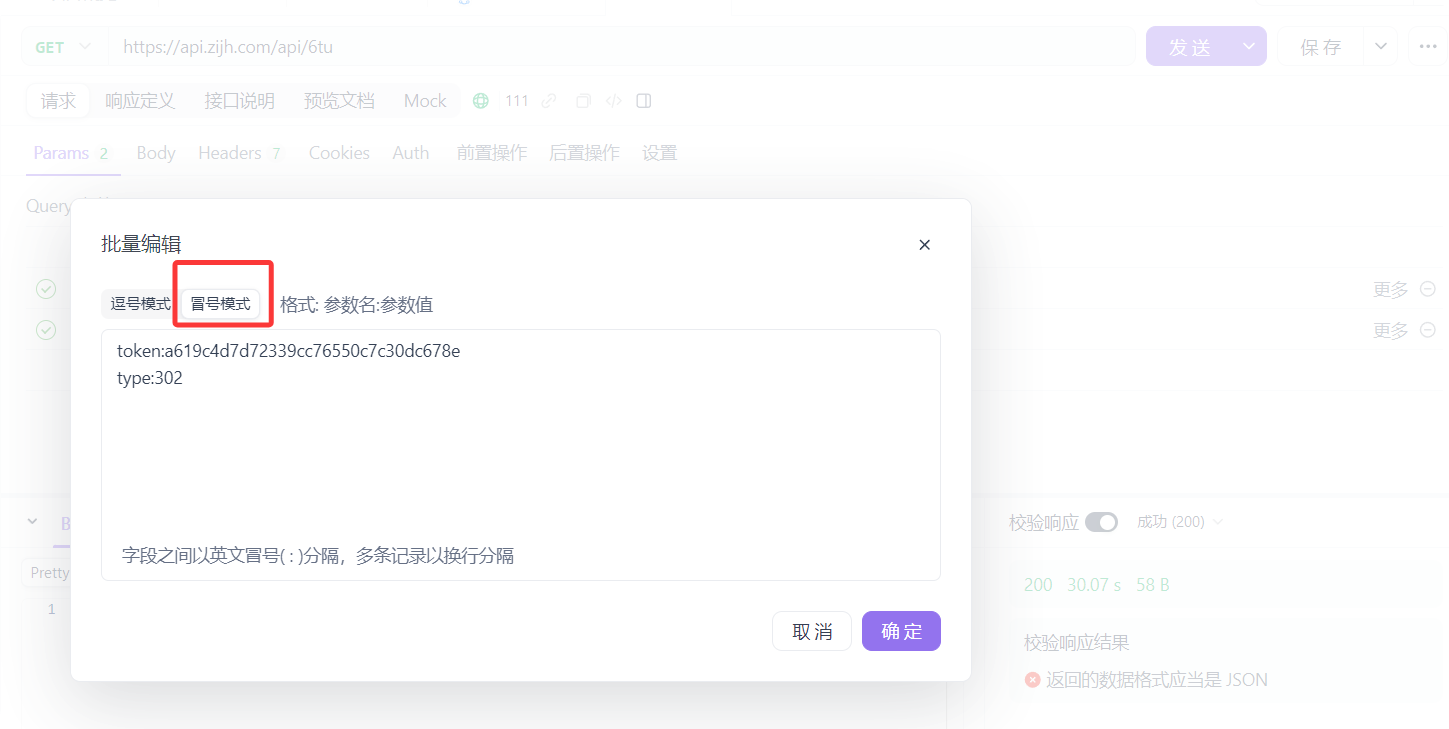Open the GET method dropdown

coord(60,46)
